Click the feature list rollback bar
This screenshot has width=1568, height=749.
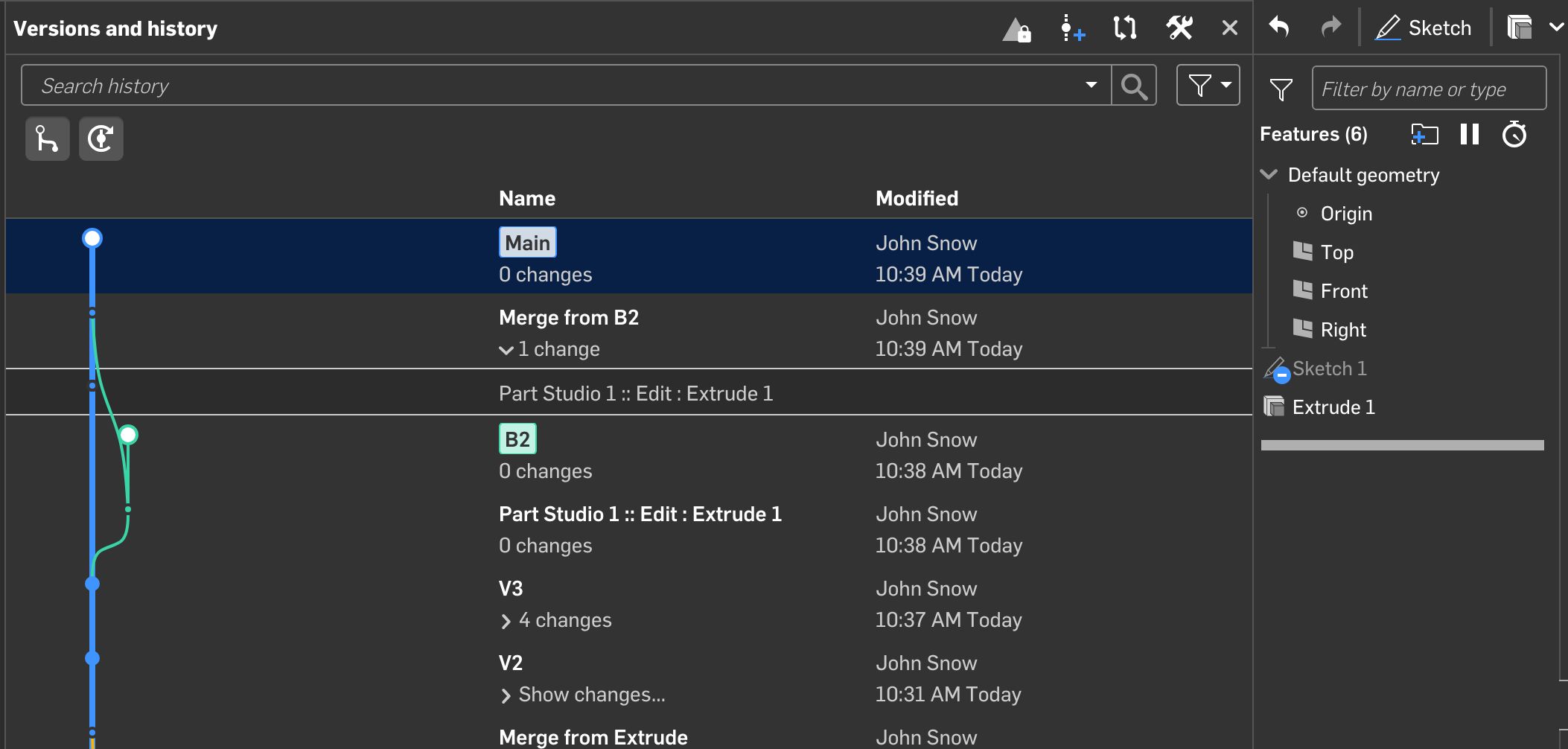coord(1402,445)
